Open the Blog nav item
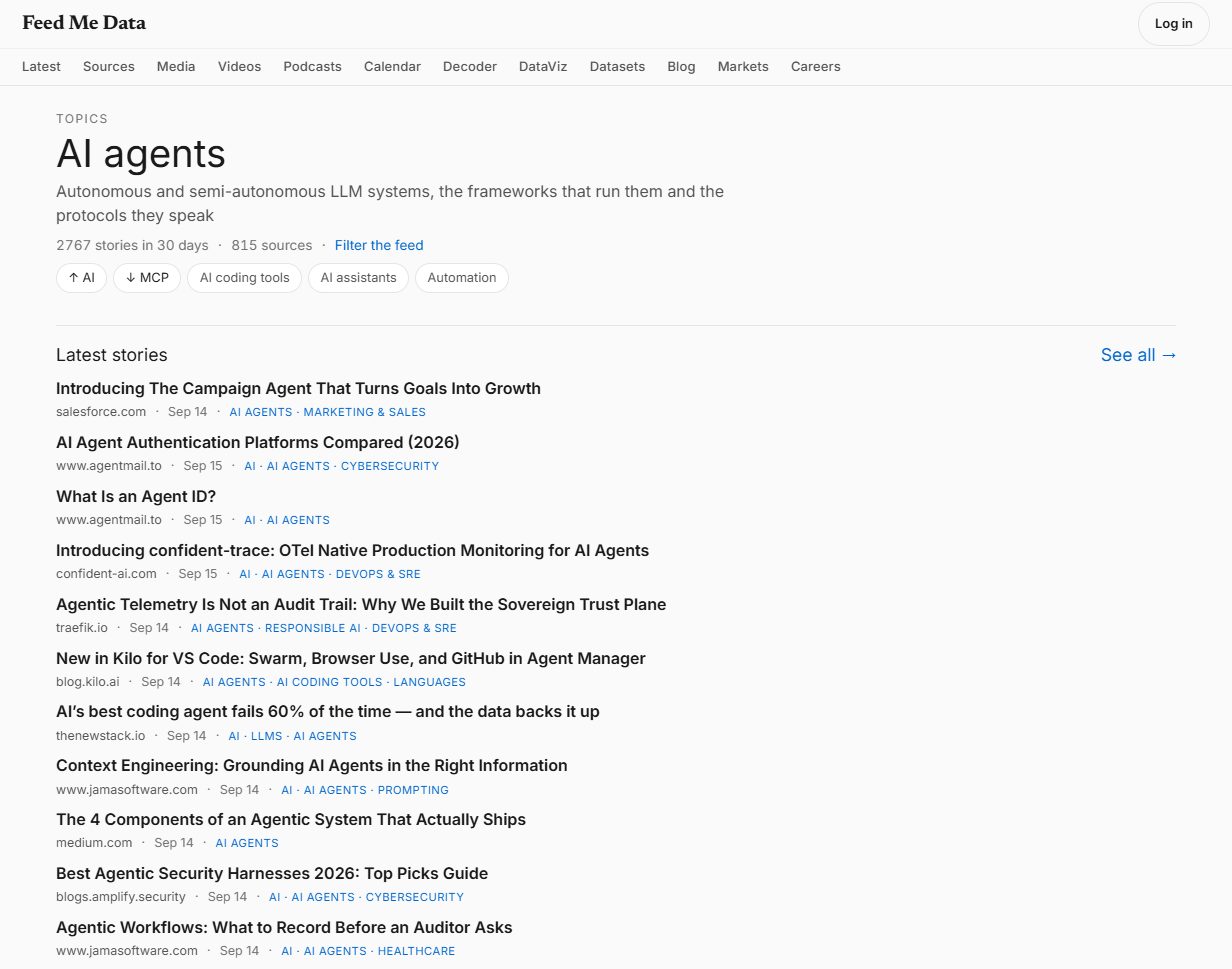1232x969 pixels. click(x=681, y=66)
